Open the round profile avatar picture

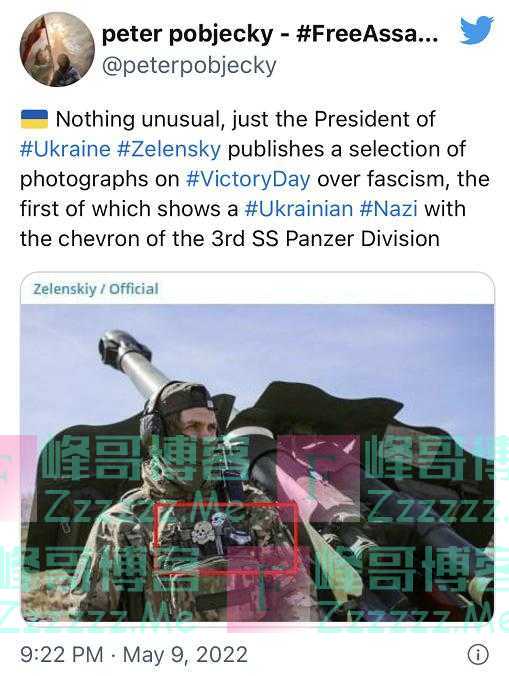coord(57,49)
